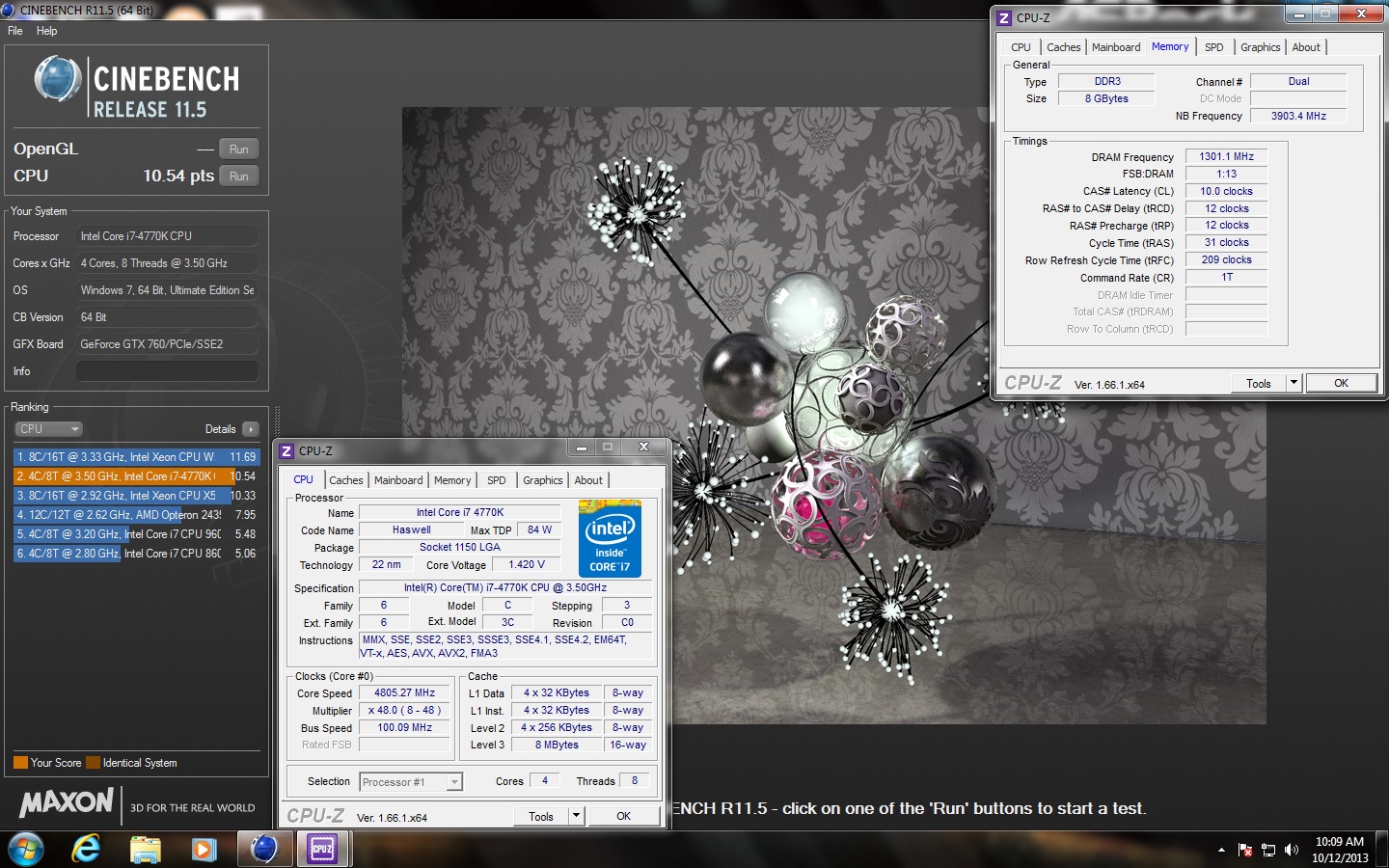Run the CPU benchmark test
The height and width of the screenshot is (868, 1389).
[x=239, y=176]
